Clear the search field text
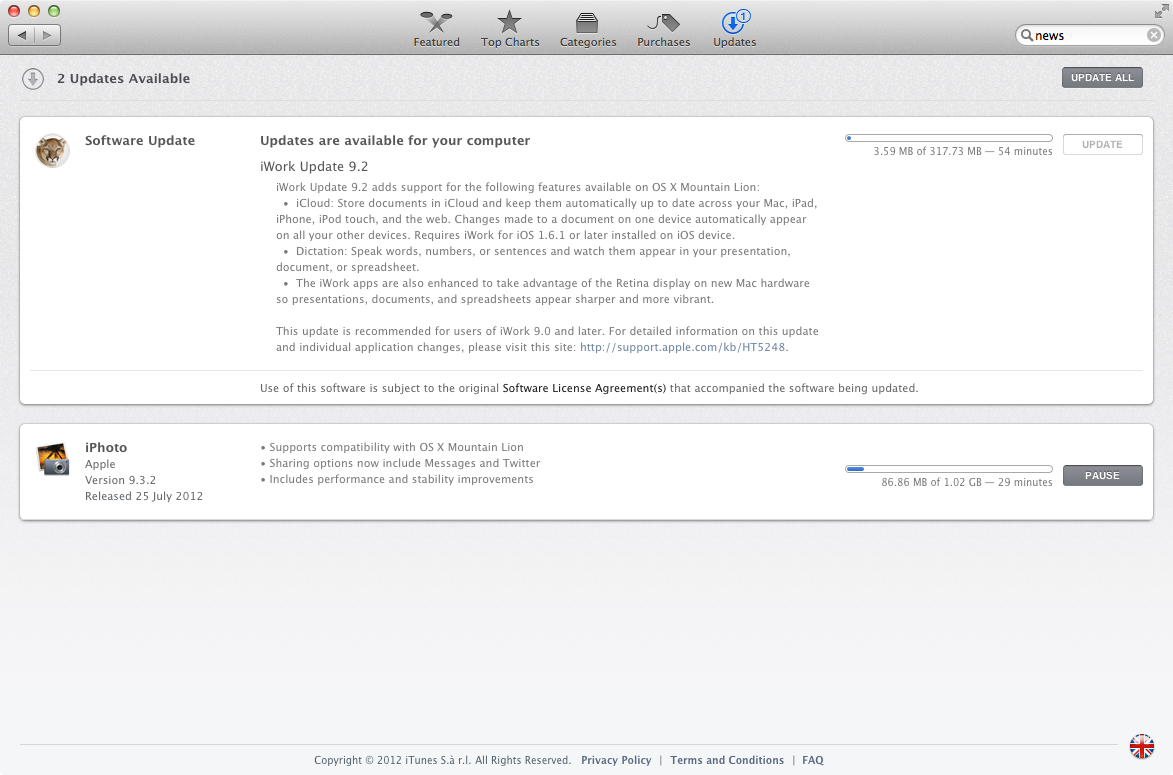The image size is (1173, 775). click(1154, 35)
